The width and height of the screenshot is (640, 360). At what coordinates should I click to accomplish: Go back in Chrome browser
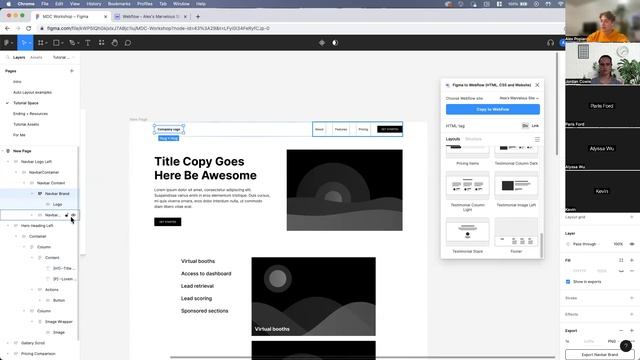click(x=7, y=29)
